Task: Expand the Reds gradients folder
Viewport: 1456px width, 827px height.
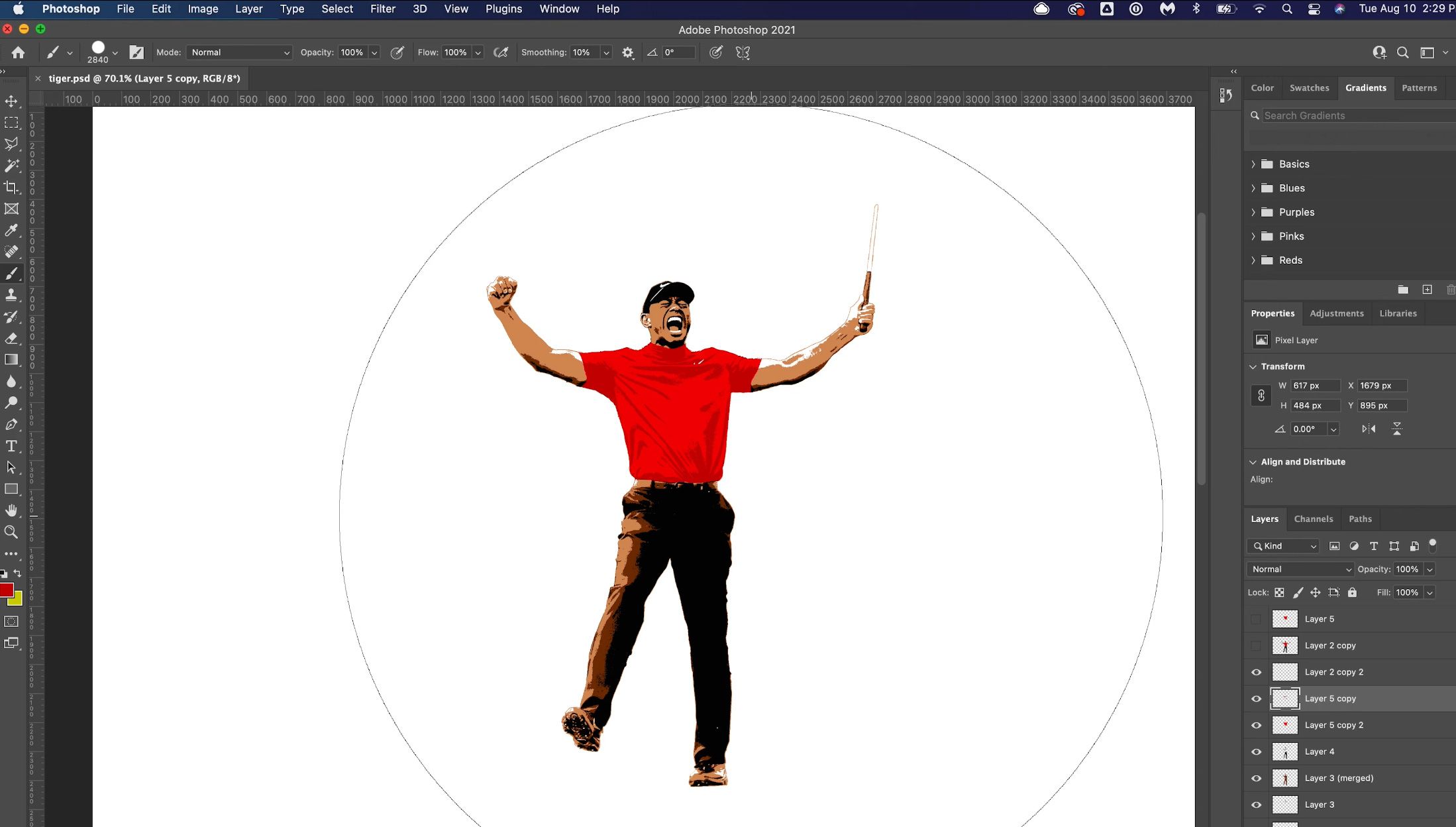Action: pos(1254,259)
